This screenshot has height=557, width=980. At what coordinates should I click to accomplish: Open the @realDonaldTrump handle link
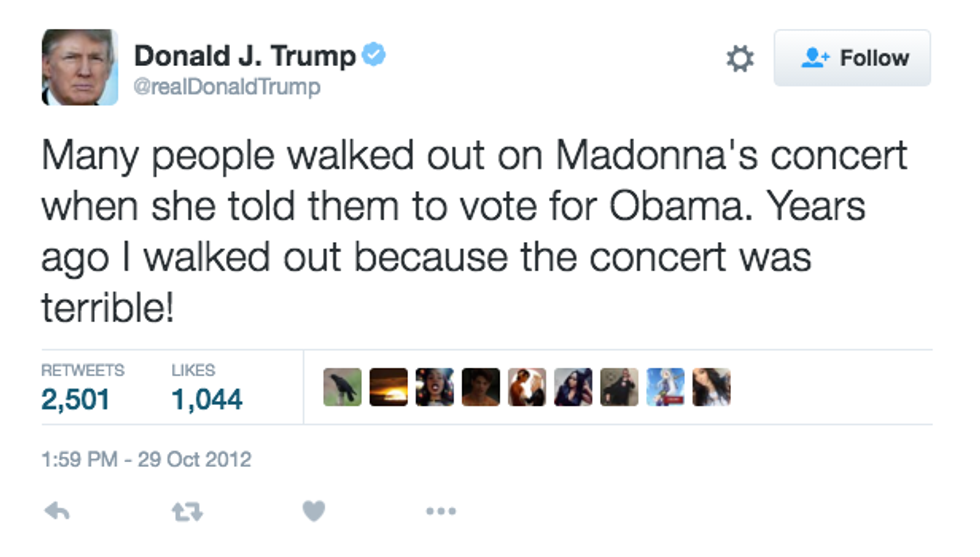click(x=227, y=87)
